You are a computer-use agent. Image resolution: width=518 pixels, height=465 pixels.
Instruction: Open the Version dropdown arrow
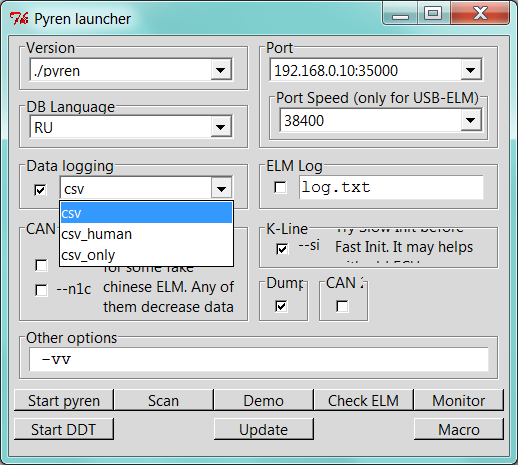(x=221, y=70)
